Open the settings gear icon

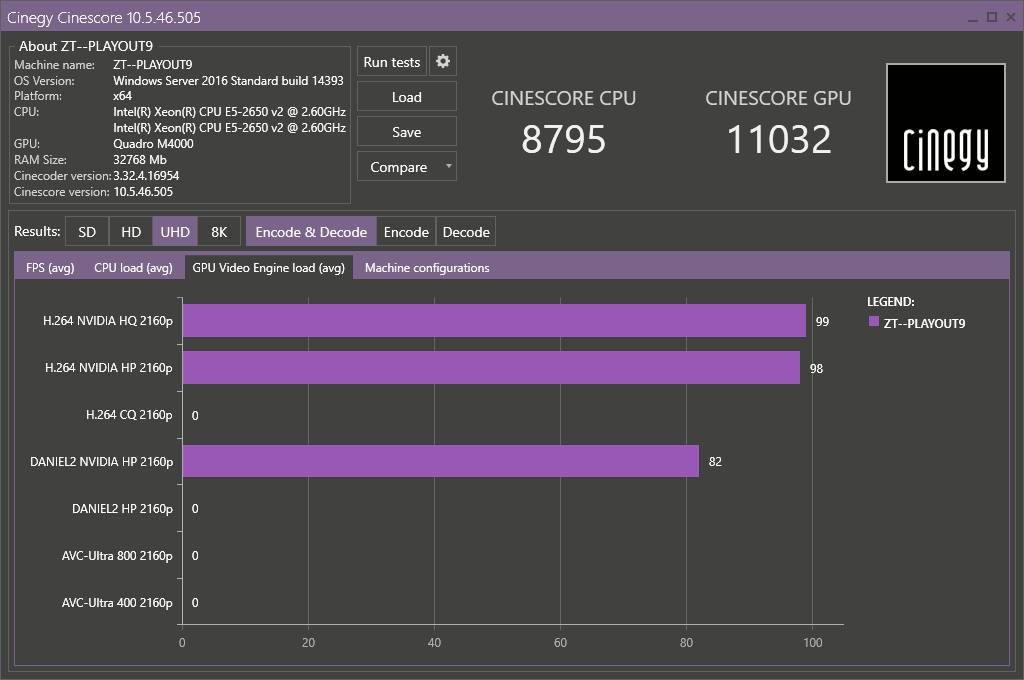443,61
